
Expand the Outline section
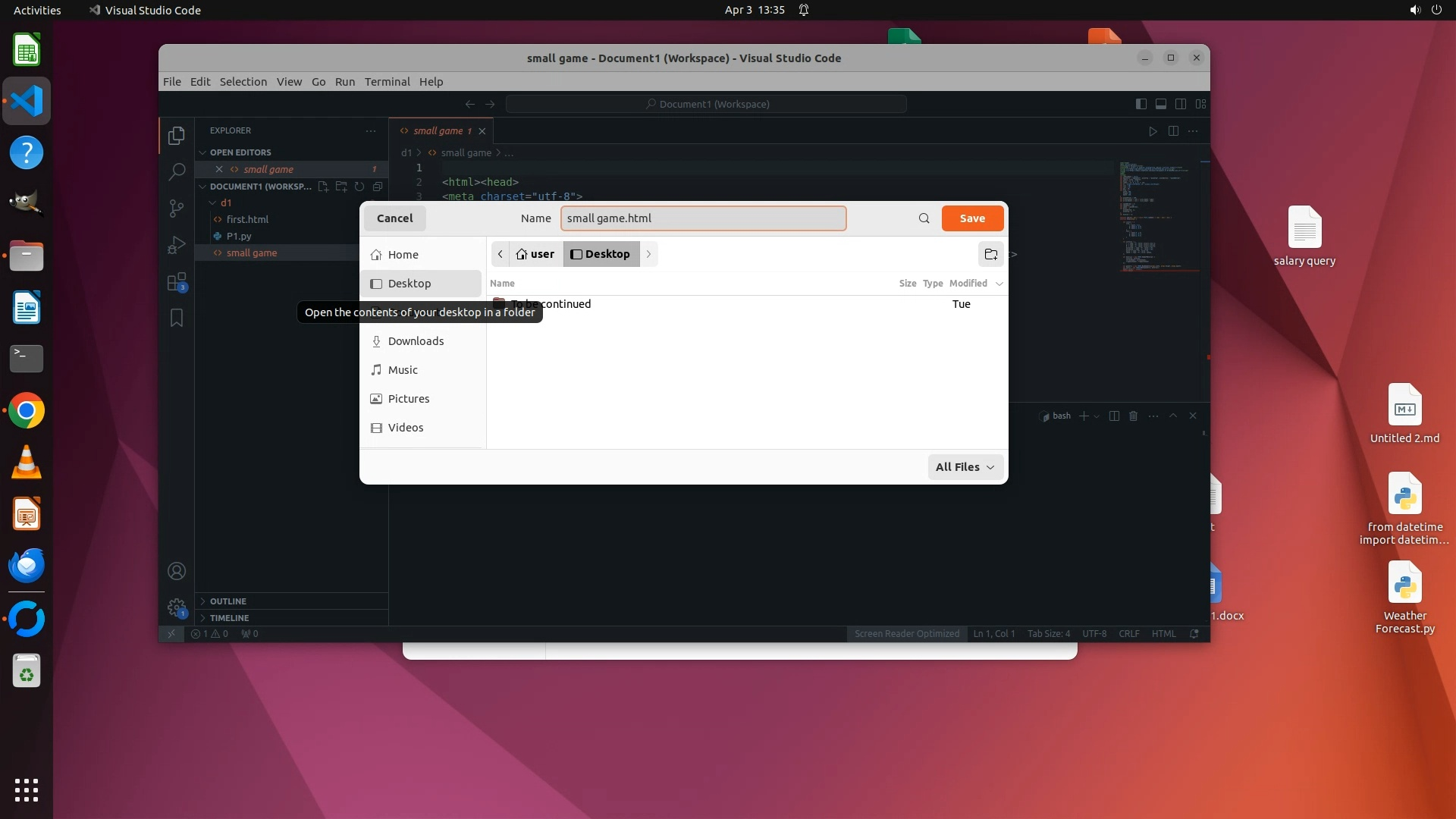click(228, 601)
